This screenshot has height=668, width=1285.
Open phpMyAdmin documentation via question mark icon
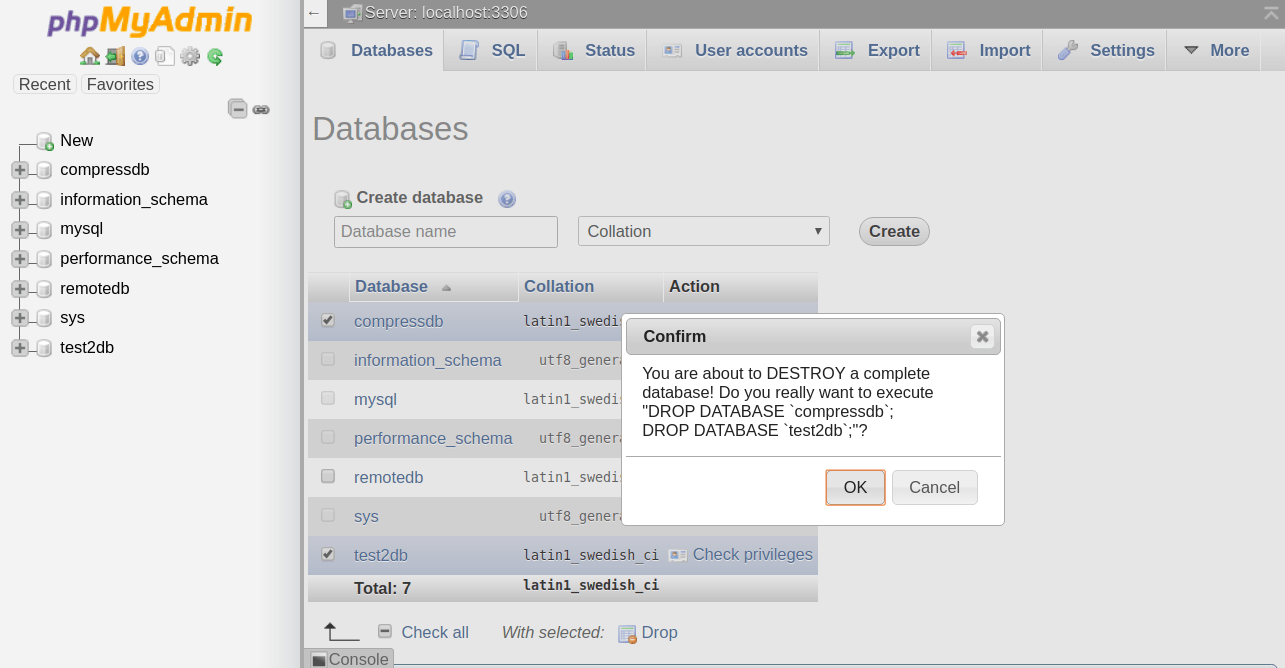[x=140, y=57]
